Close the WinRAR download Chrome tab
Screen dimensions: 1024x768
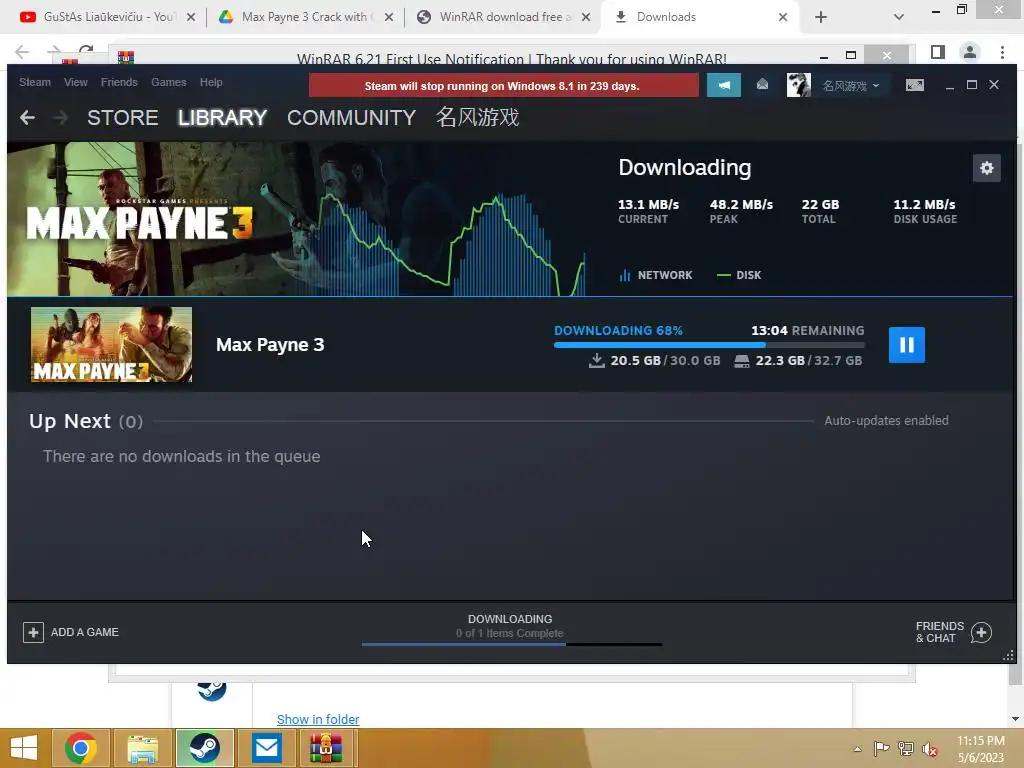(x=586, y=17)
